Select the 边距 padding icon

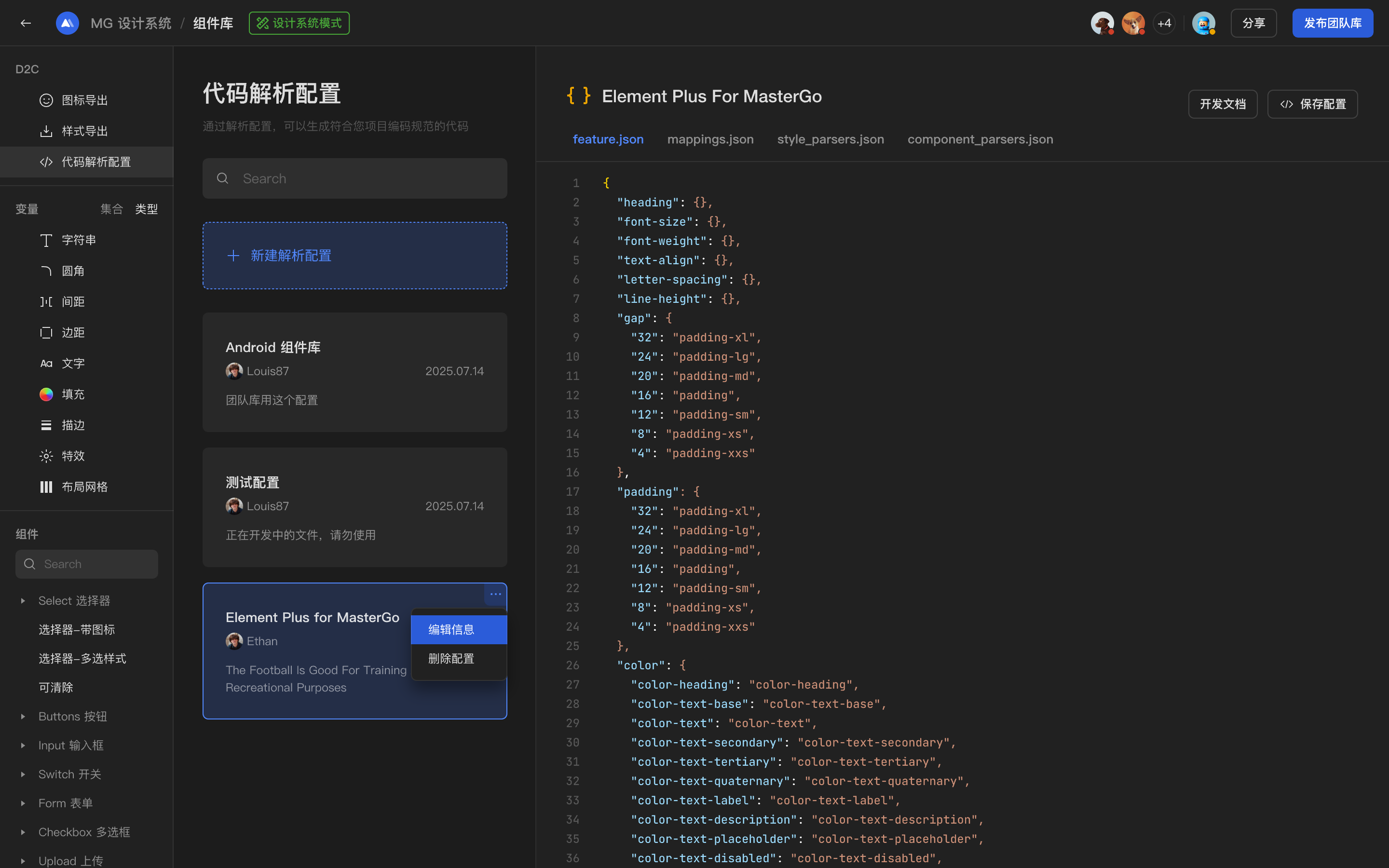[x=46, y=333]
